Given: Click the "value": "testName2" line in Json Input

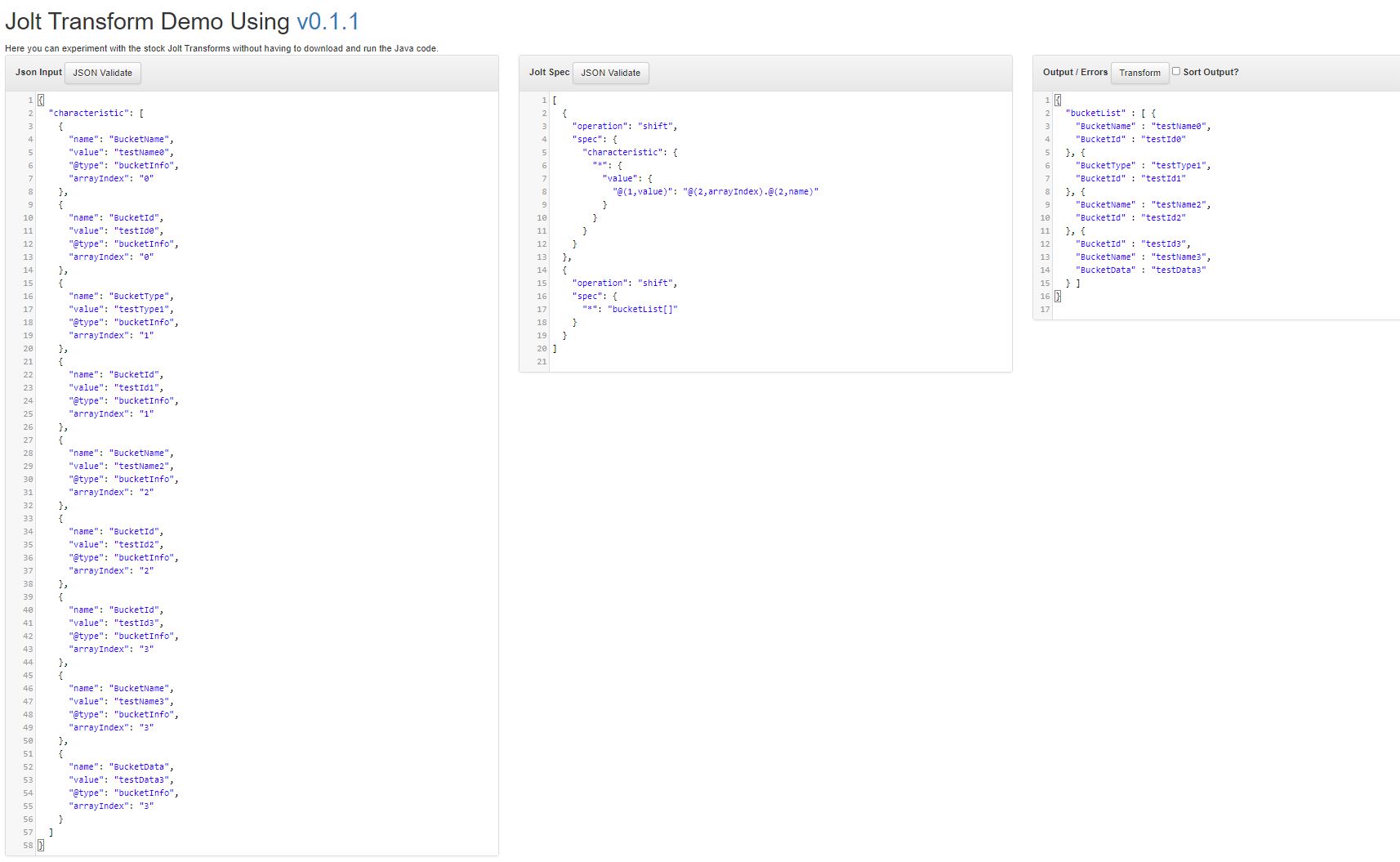Looking at the screenshot, I should (122, 466).
